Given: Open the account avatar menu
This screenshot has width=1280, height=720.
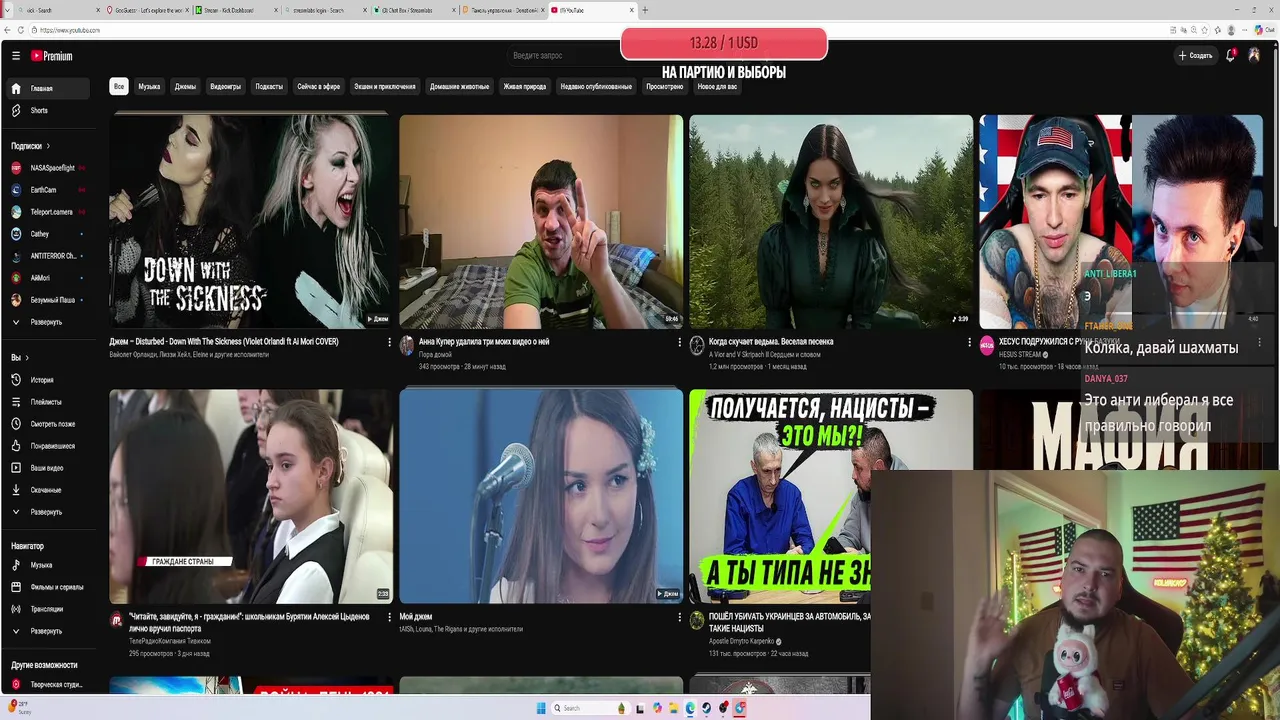Looking at the screenshot, I should tap(1254, 56).
